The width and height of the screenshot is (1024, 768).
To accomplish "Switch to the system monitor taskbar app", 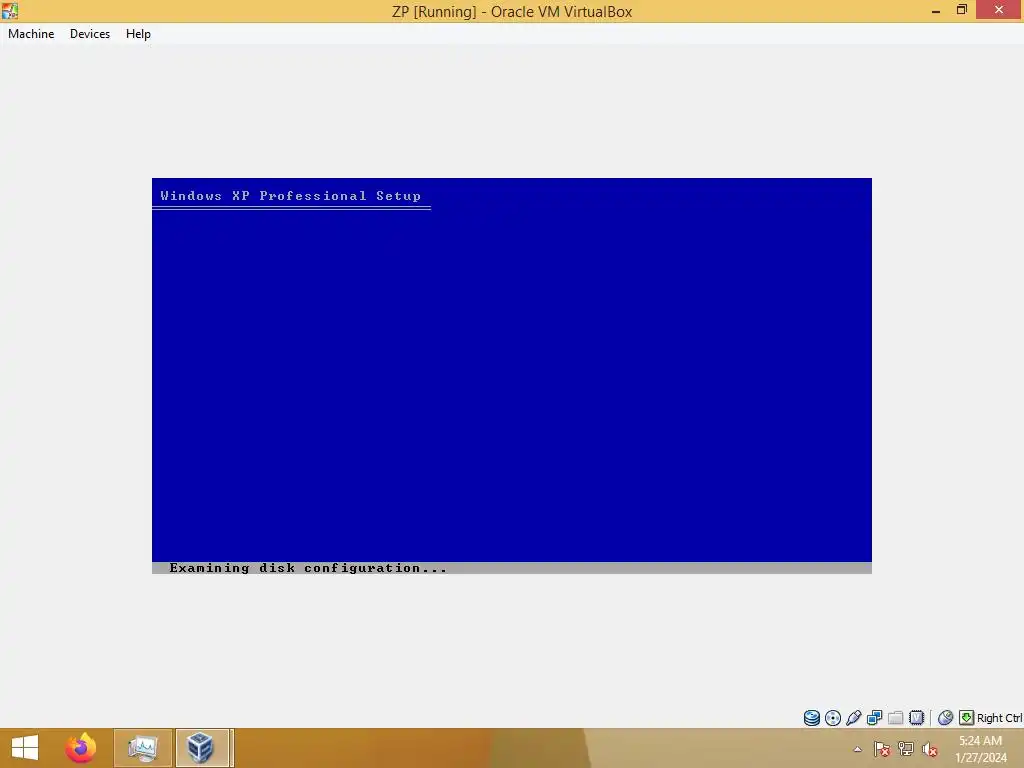I will [x=143, y=748].
